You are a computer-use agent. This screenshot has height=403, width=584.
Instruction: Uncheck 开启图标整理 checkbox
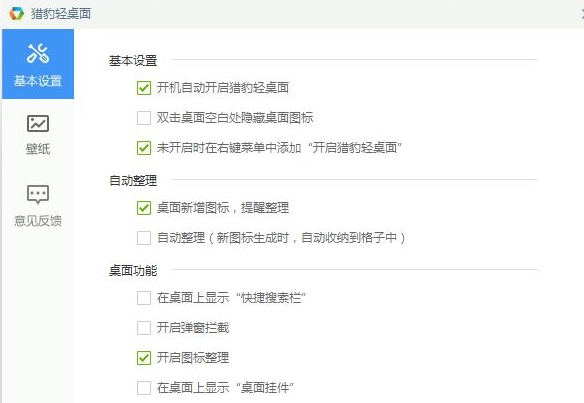click(x=144, y=358)
